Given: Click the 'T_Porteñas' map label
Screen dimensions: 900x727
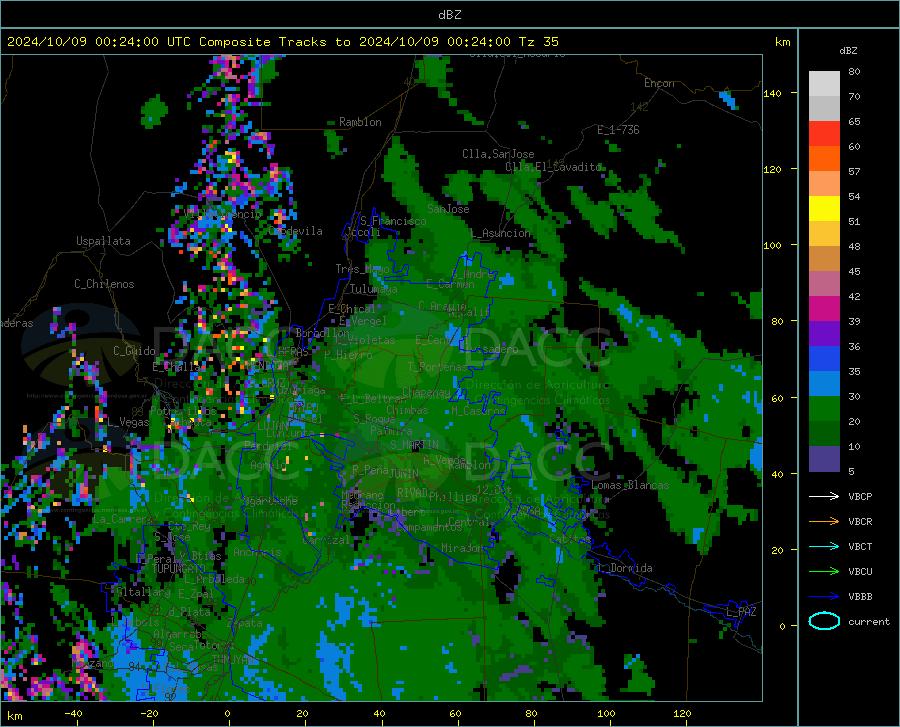Looking at the screenshot, I should 437,366.
